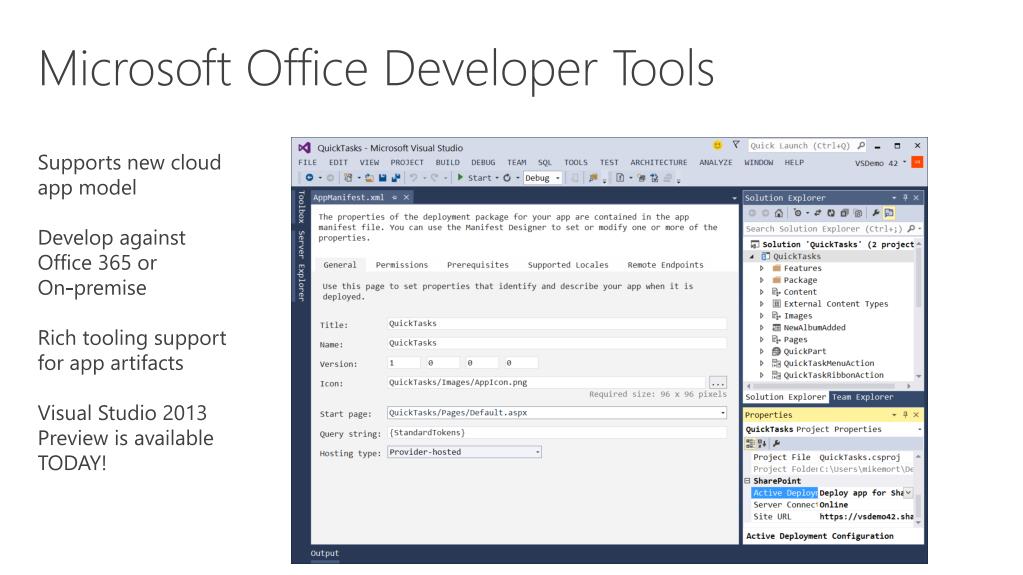Image resolution: width=1023 pixels, height=575 pixels.
Task: Click the orange VSDemo account avatar
Action: tap(917, 163)
